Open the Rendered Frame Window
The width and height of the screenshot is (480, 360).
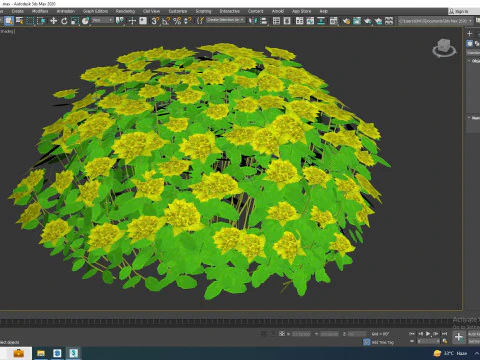click(357, 21)
